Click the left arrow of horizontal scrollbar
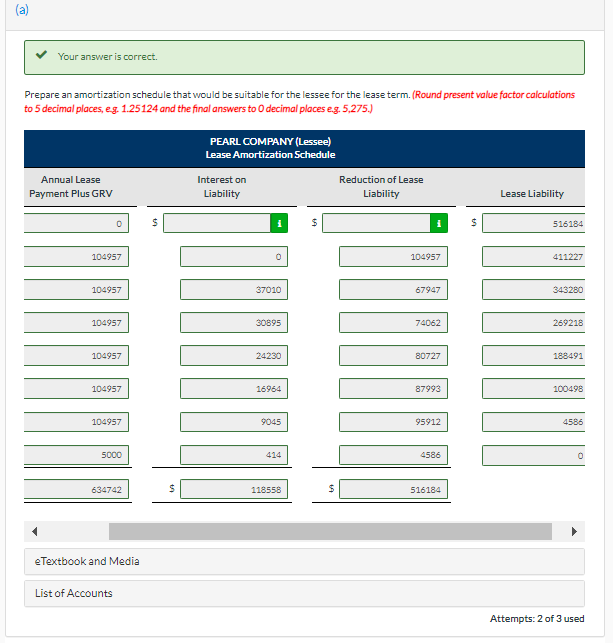 tap(35, 531)
